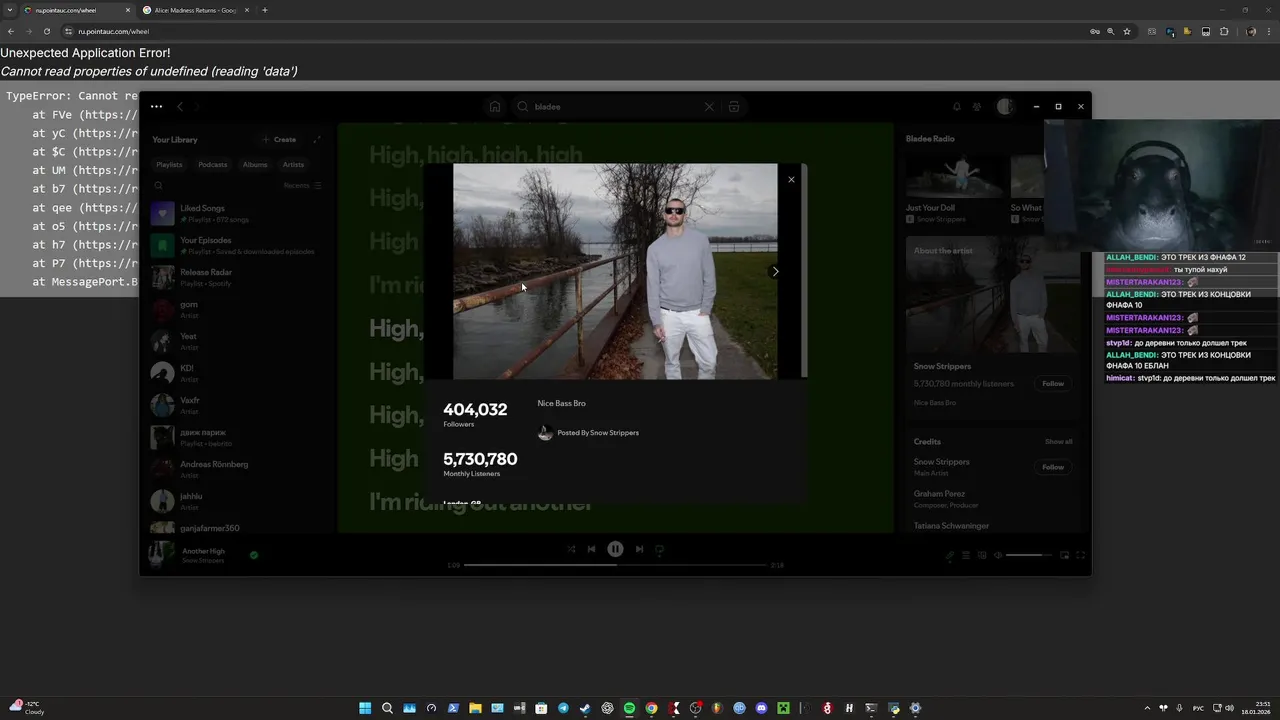Open Posted By Snow Strippers link
The height and width of the screenshot is (720, 1280).
click(598, 433)
